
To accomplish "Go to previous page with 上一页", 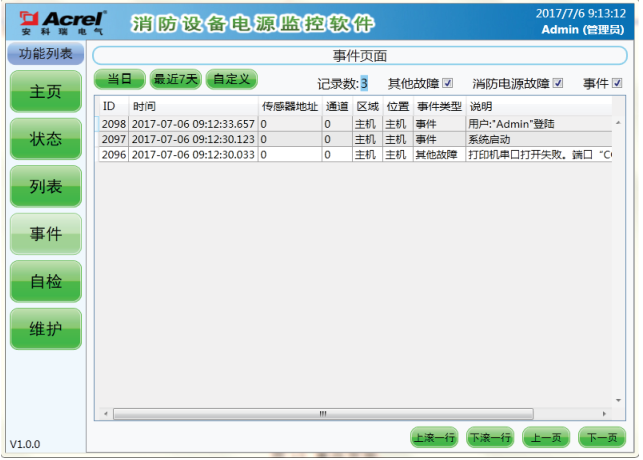I will 546,437.
